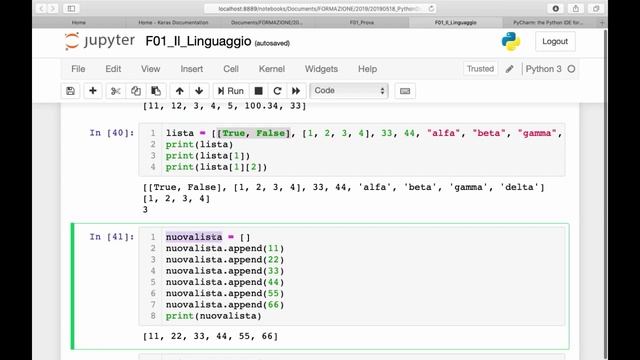Screen dimensions: 640x360
Task: Switch to the Home tab
Action: pos(79,22)
